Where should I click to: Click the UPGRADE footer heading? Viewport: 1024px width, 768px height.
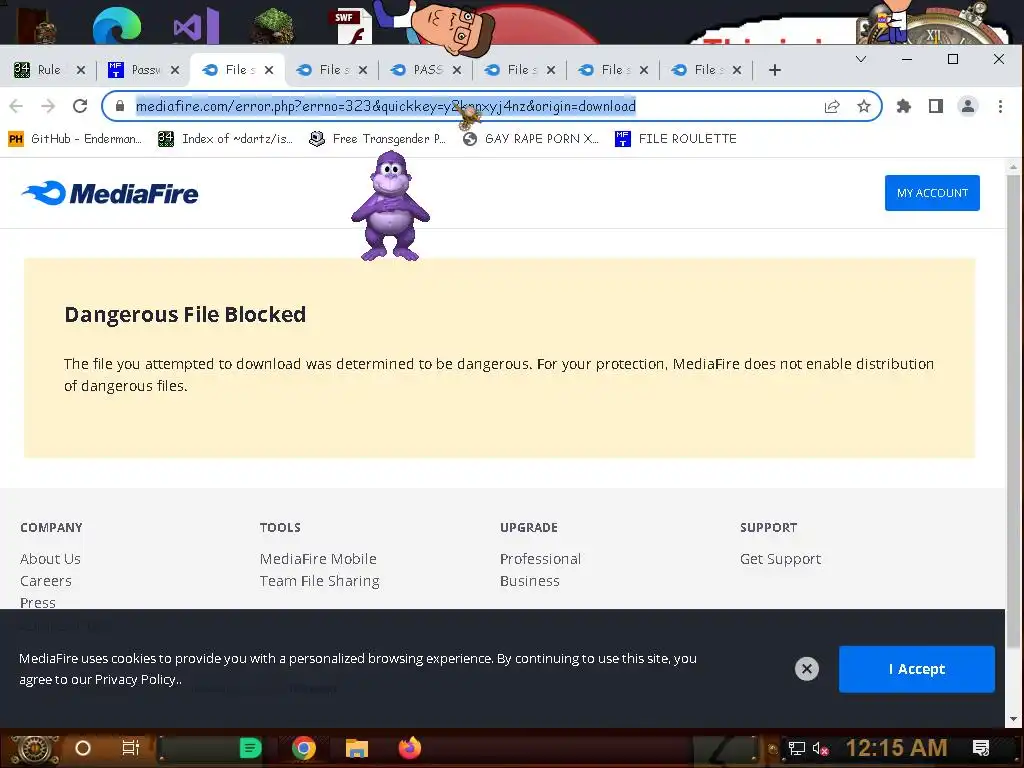point(529,528)
